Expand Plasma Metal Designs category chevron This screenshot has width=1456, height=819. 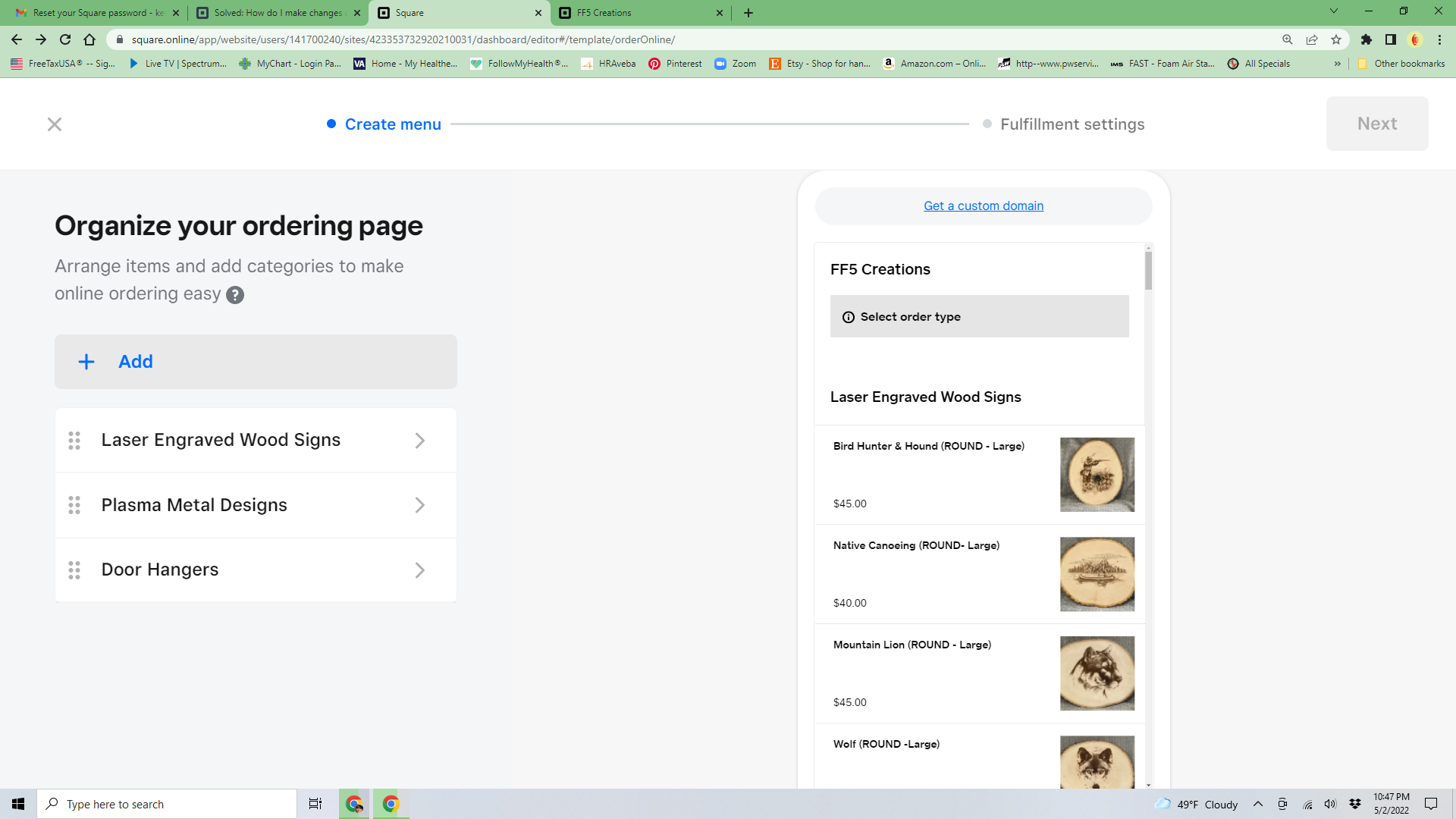[x=420, y=505]
